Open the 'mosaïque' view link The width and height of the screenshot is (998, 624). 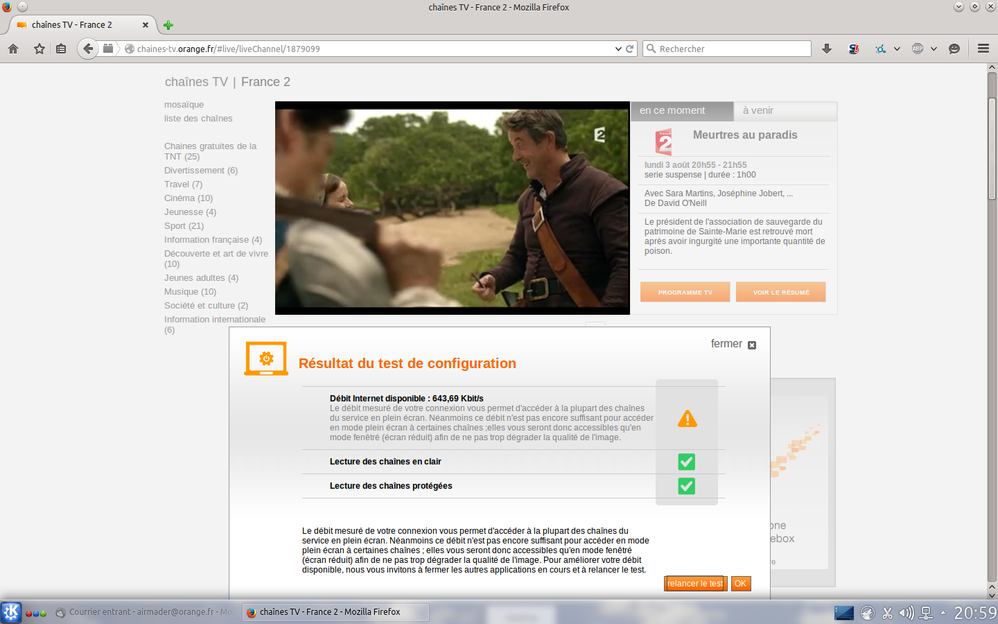pos(184,104)
